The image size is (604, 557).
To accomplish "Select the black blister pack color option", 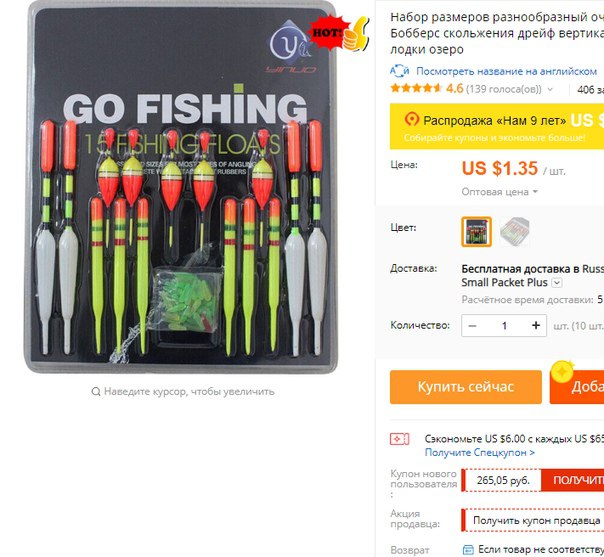I will [x=476, y=232].
